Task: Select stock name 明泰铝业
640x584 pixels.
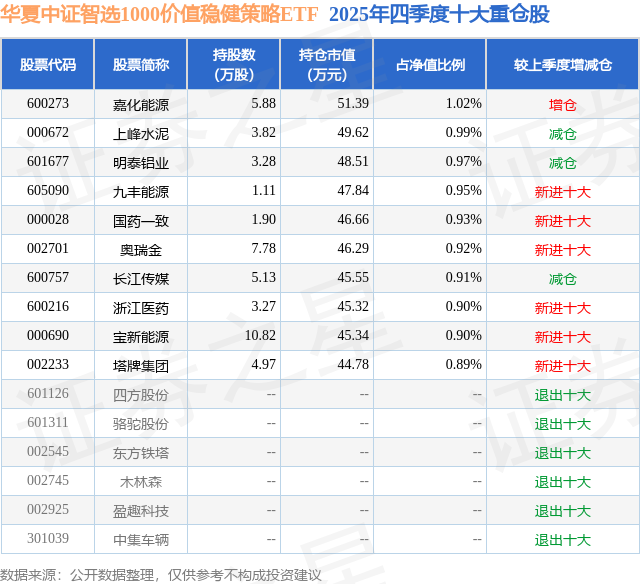Action: pyautogui.click(x=141, y=162)
